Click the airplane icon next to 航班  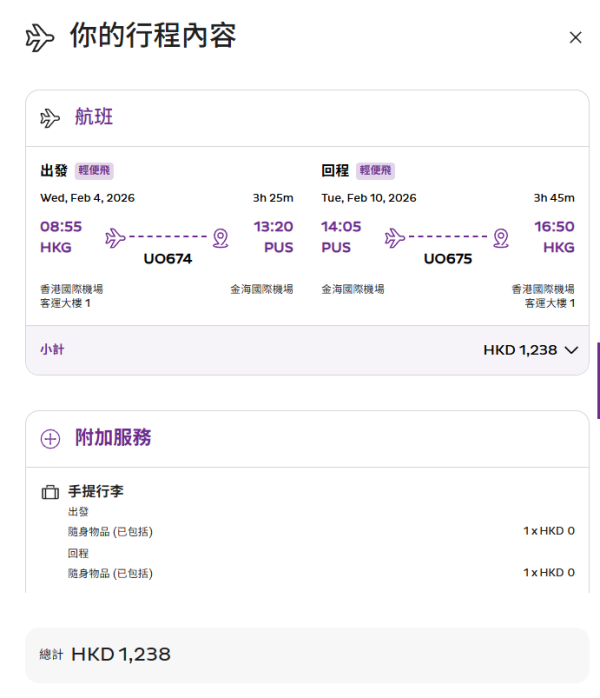coord(50,118)
